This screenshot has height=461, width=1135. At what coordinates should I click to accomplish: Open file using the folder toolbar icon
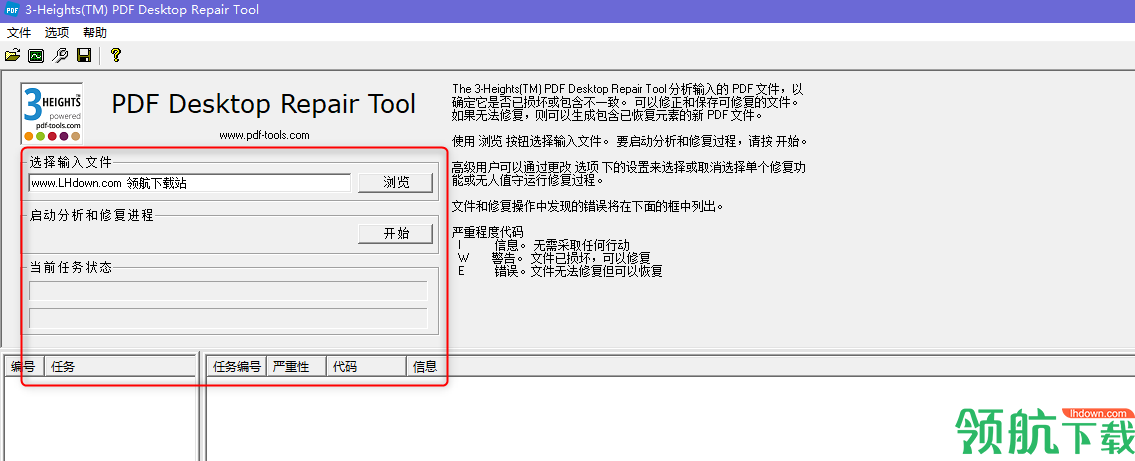coord(12,55)
